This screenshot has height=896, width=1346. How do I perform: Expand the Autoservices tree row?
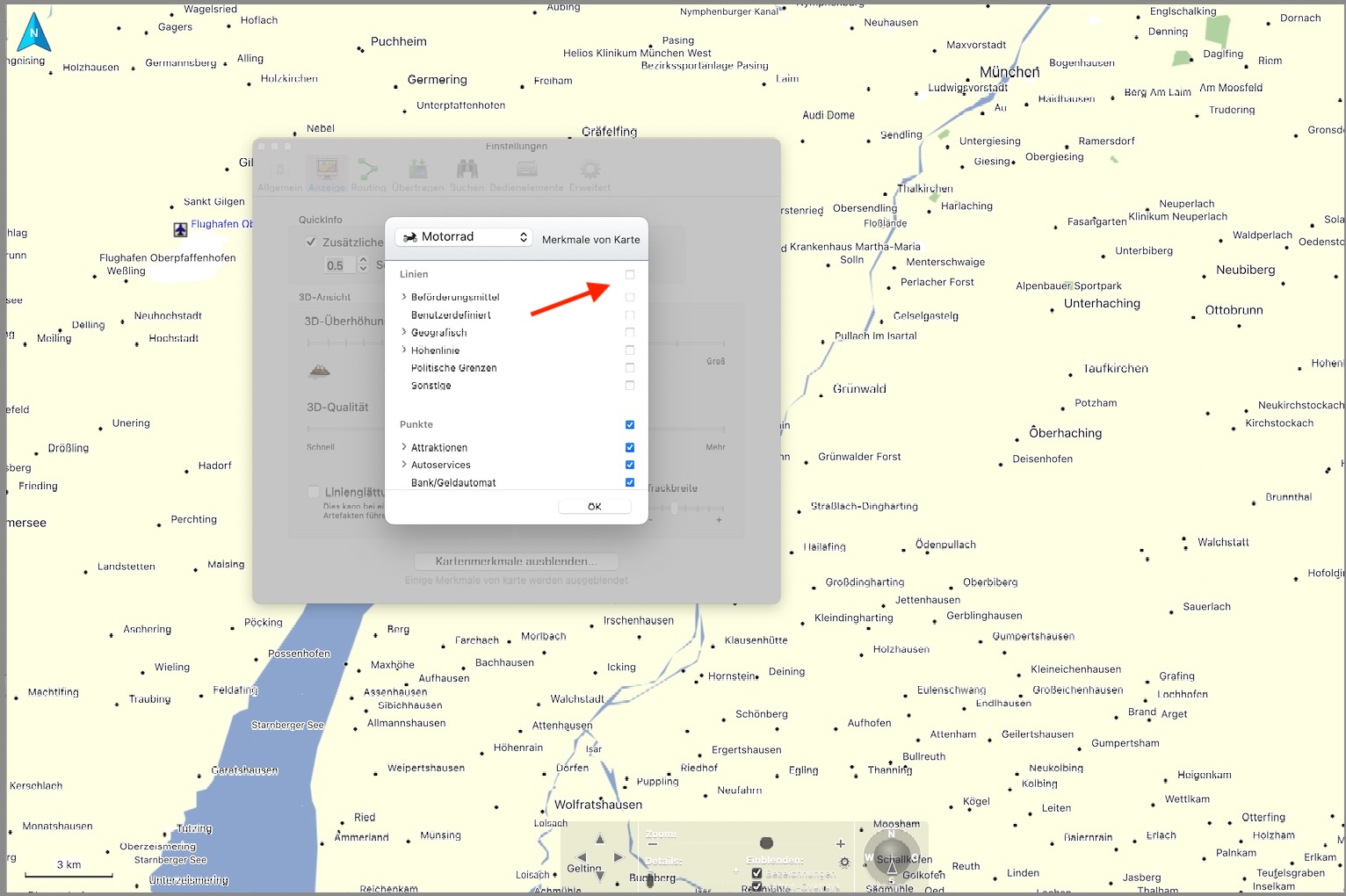(404, 465)
